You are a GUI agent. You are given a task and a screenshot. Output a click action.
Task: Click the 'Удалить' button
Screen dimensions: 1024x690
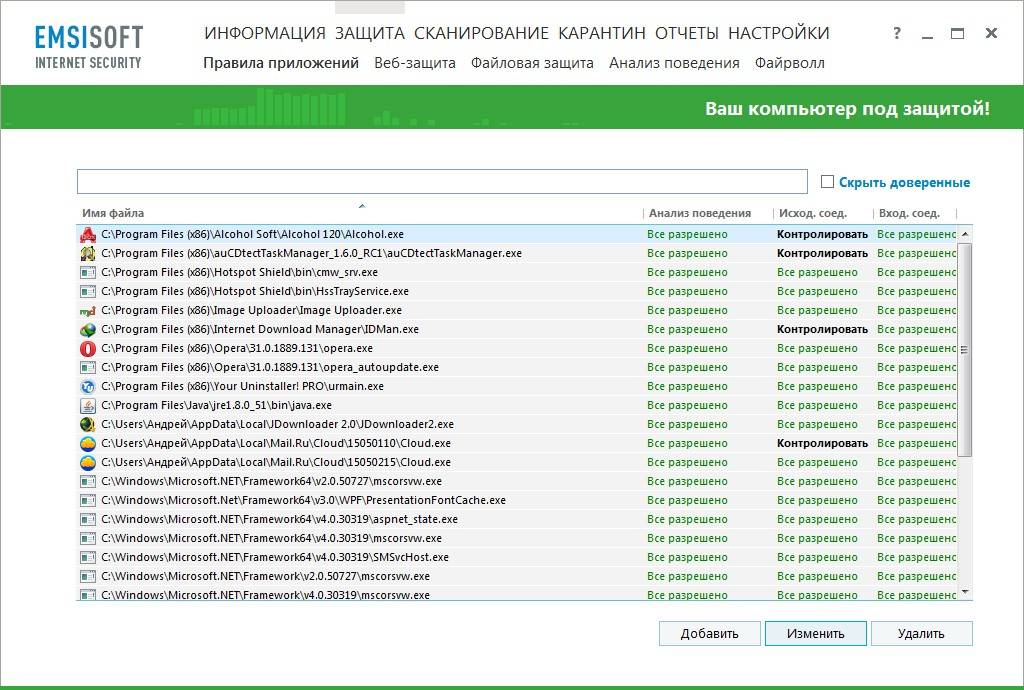(921, 633)
